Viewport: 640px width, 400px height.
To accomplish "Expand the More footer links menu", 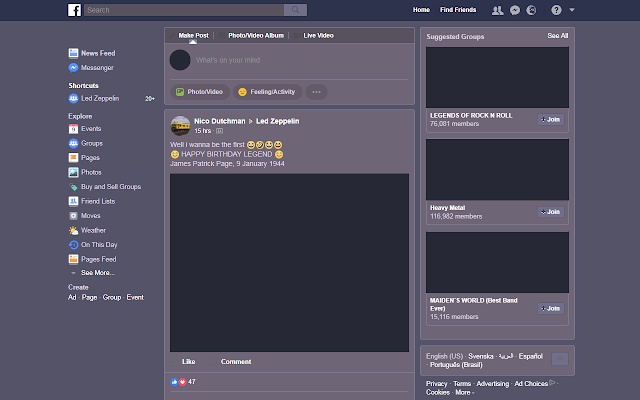I will [464, 392].
